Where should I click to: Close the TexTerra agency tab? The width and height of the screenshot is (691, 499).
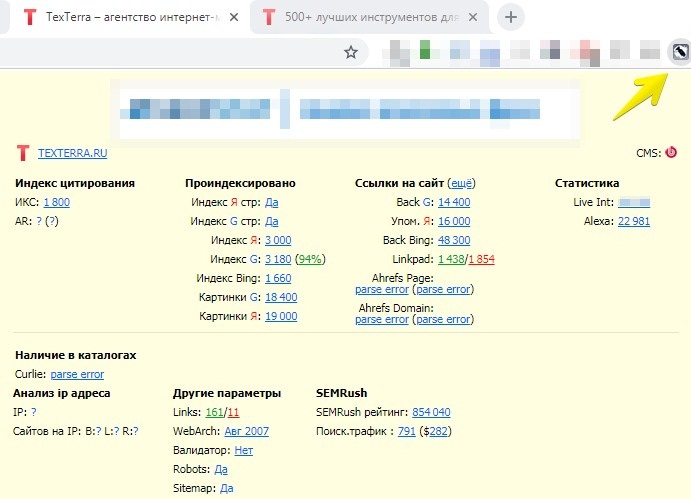pos(234,17)
